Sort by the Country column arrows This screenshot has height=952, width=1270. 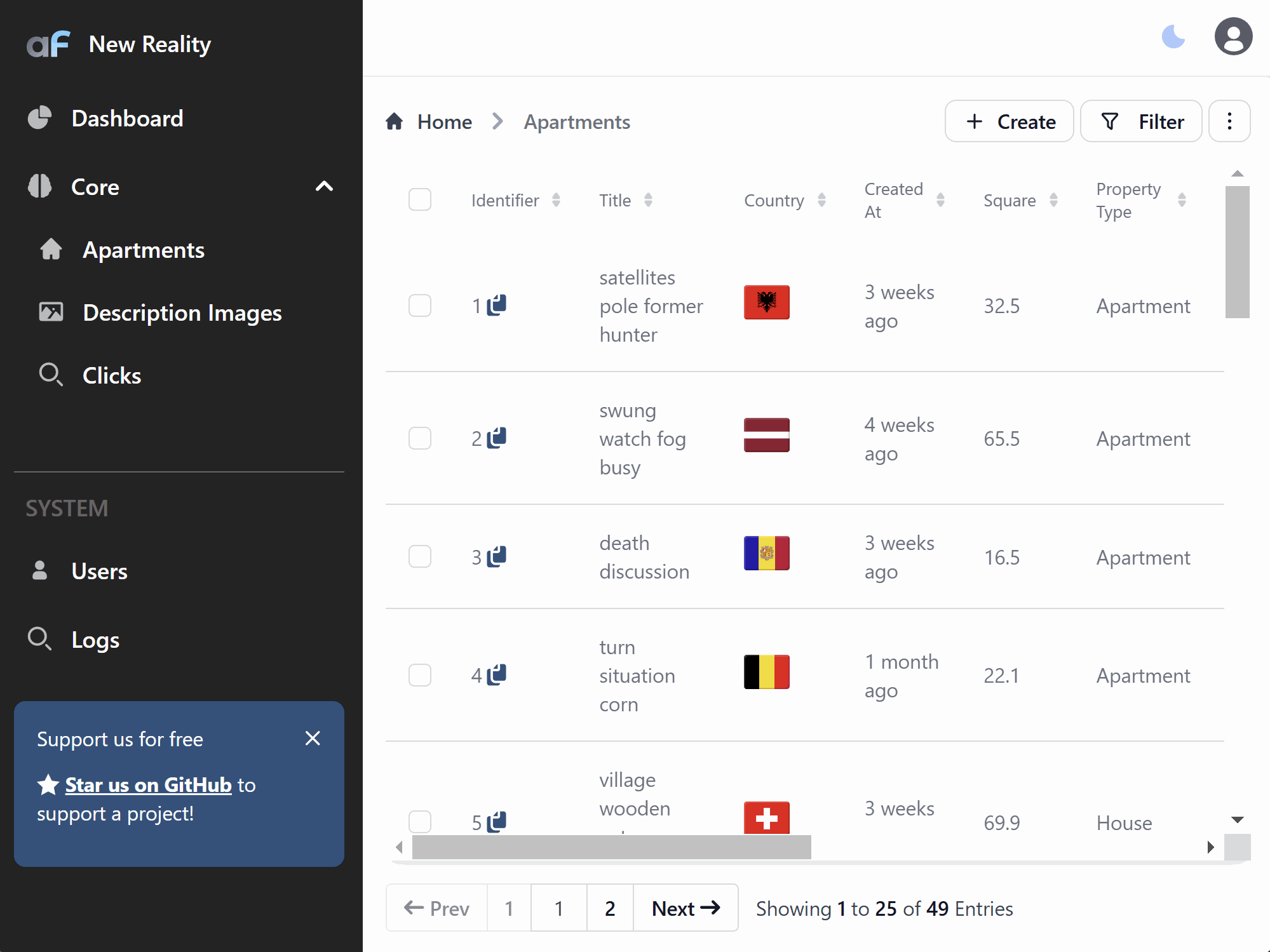(821, 200)
